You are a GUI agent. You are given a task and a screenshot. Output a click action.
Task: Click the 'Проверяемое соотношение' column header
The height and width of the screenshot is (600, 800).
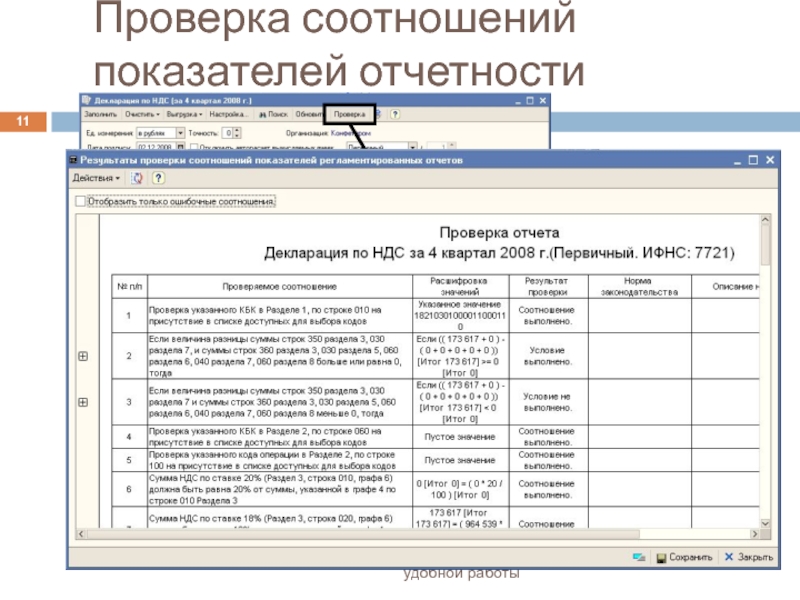[x=280, y=287]
